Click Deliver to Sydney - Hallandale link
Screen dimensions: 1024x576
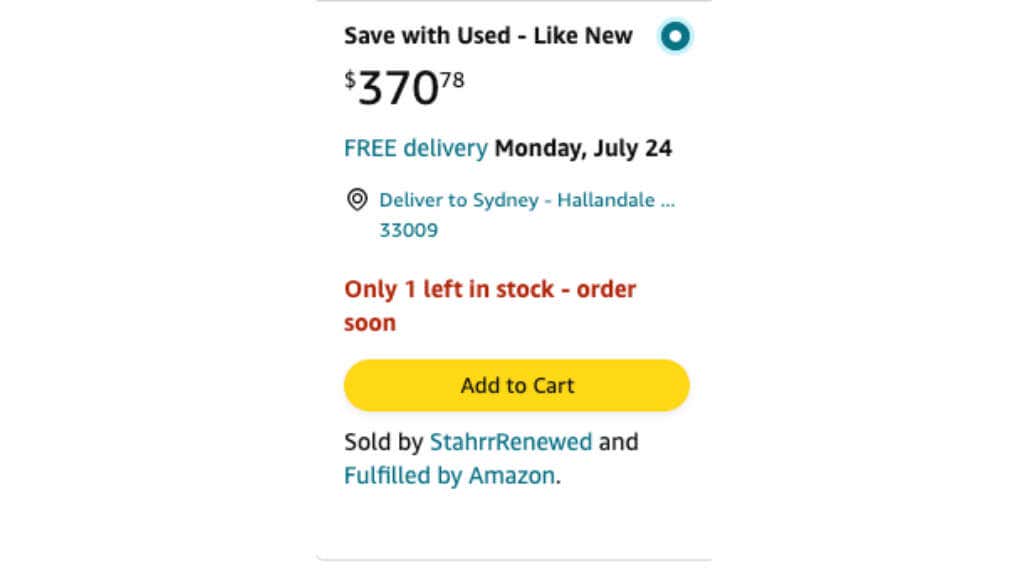526,200
